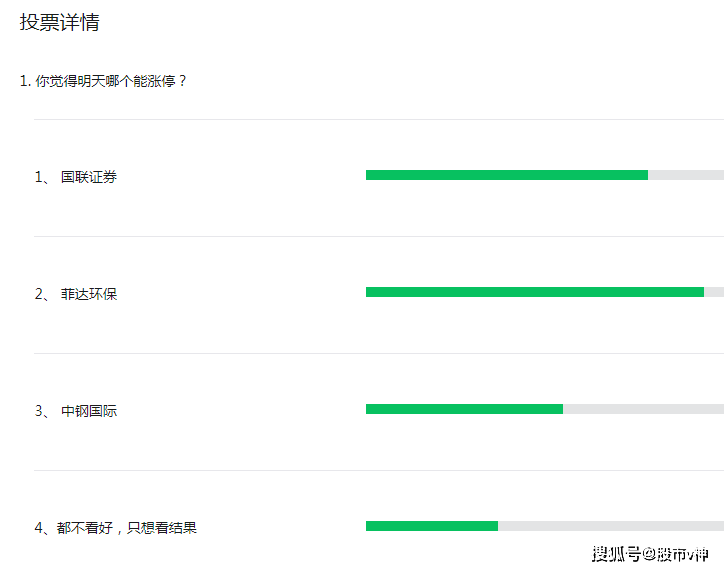Click green bar for 都不看好 option
The height and width of the screenshot is (571, 724).
[432, 526]
